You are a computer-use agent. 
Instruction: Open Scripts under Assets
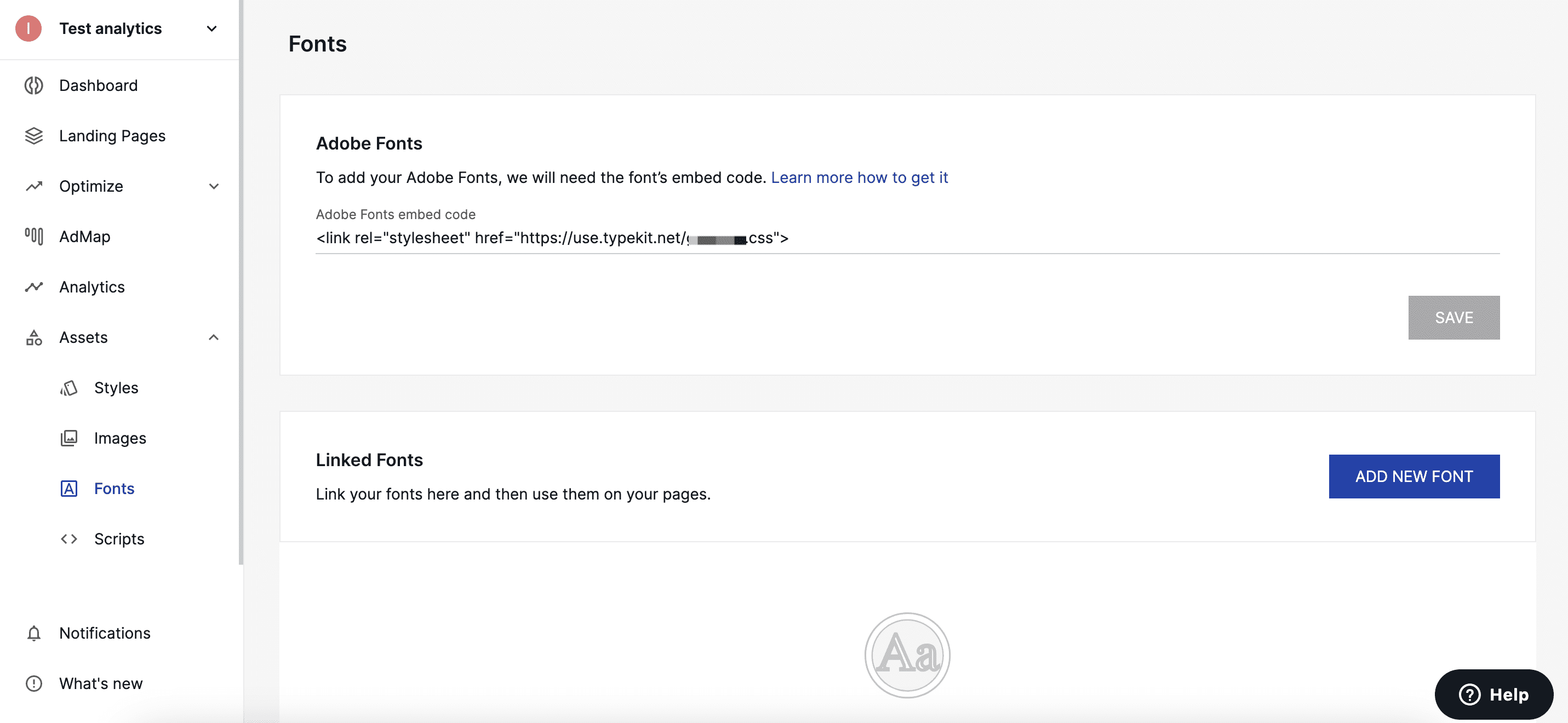tap(119, 538)
